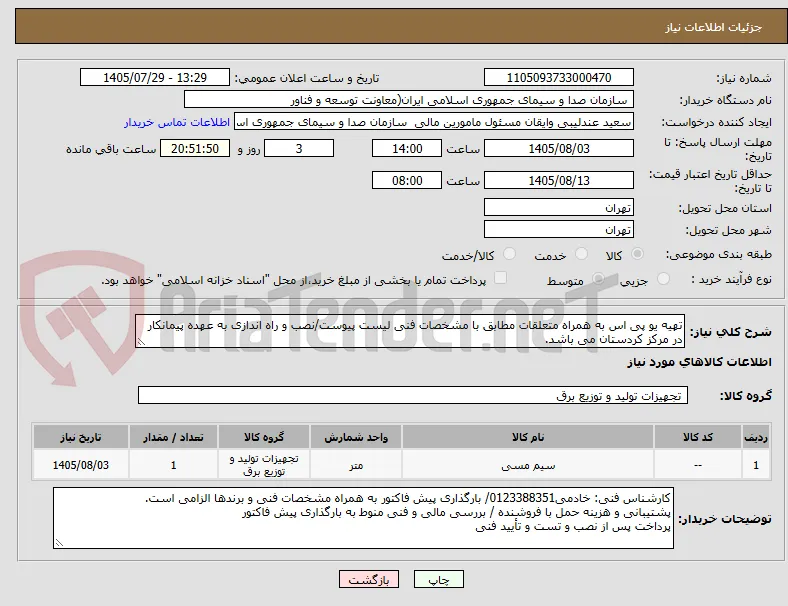
Task: Select the خدمت radio button
Action: tap(581, 254)
